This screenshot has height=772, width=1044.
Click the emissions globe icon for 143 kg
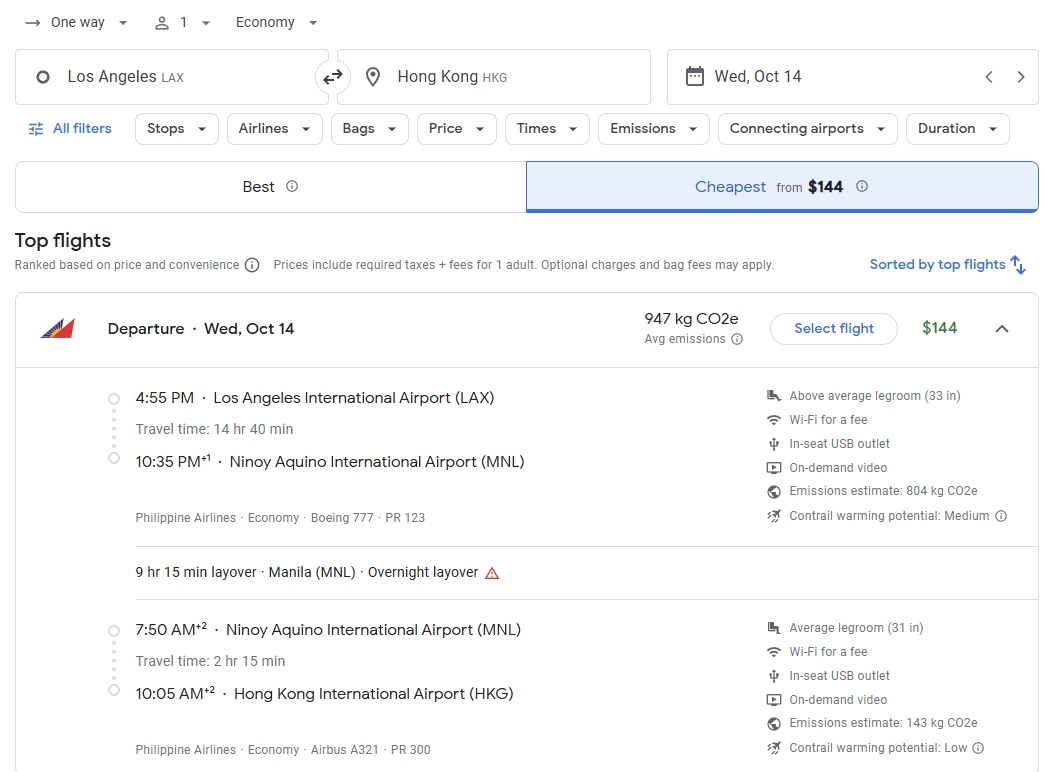[774, 723]
